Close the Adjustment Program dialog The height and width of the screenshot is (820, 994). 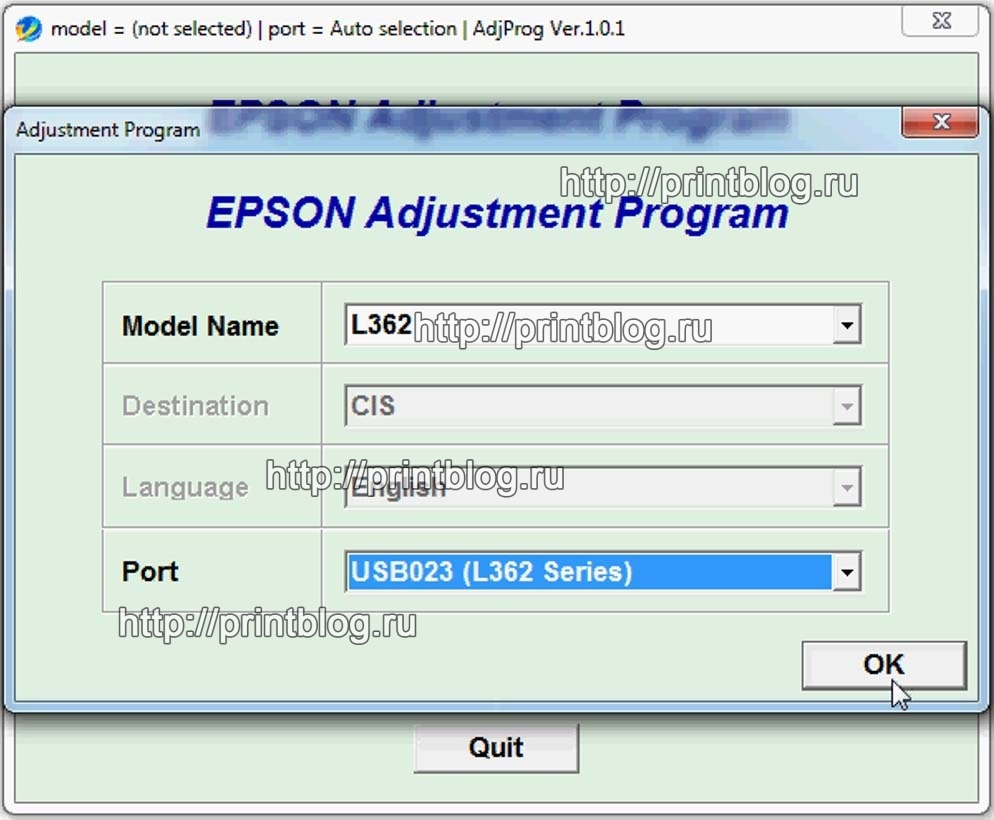(940, 123)
